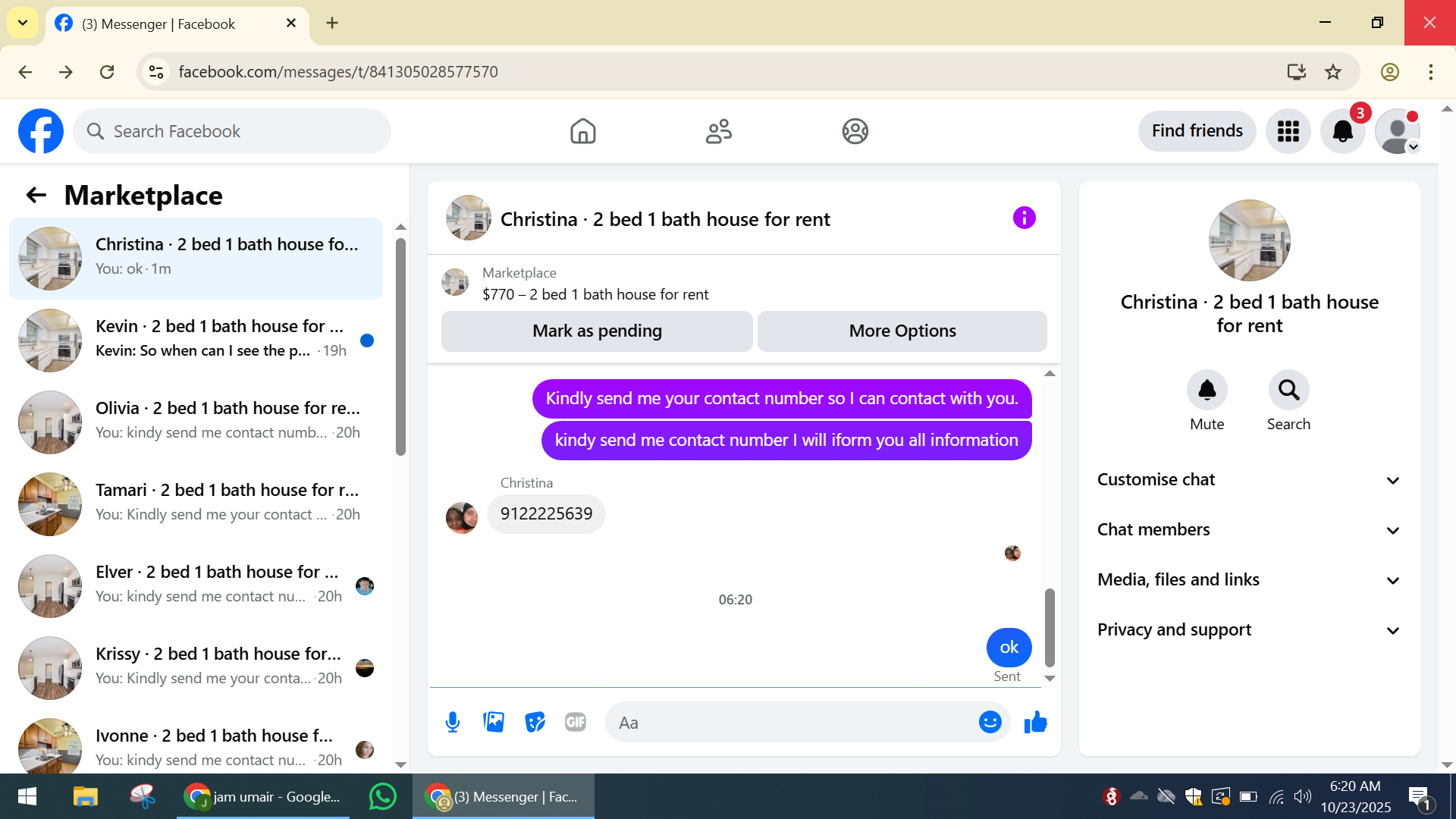Open the Friends tab
This screenshot has height=819, width=1456.
tap(718, 131)
